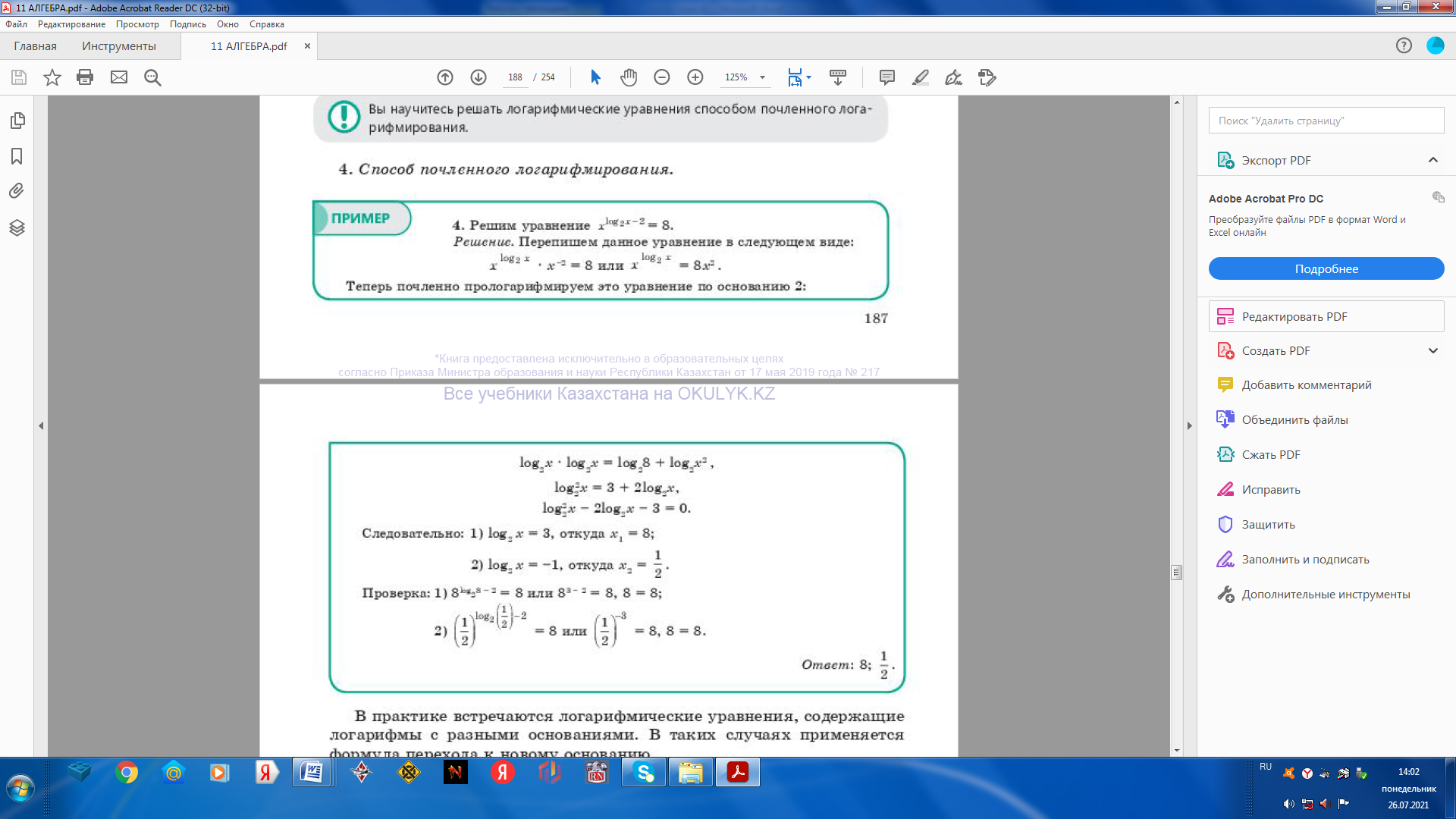Activate the Selection arrow tool
Viewport: 1456px width, 819px height.
595,77
